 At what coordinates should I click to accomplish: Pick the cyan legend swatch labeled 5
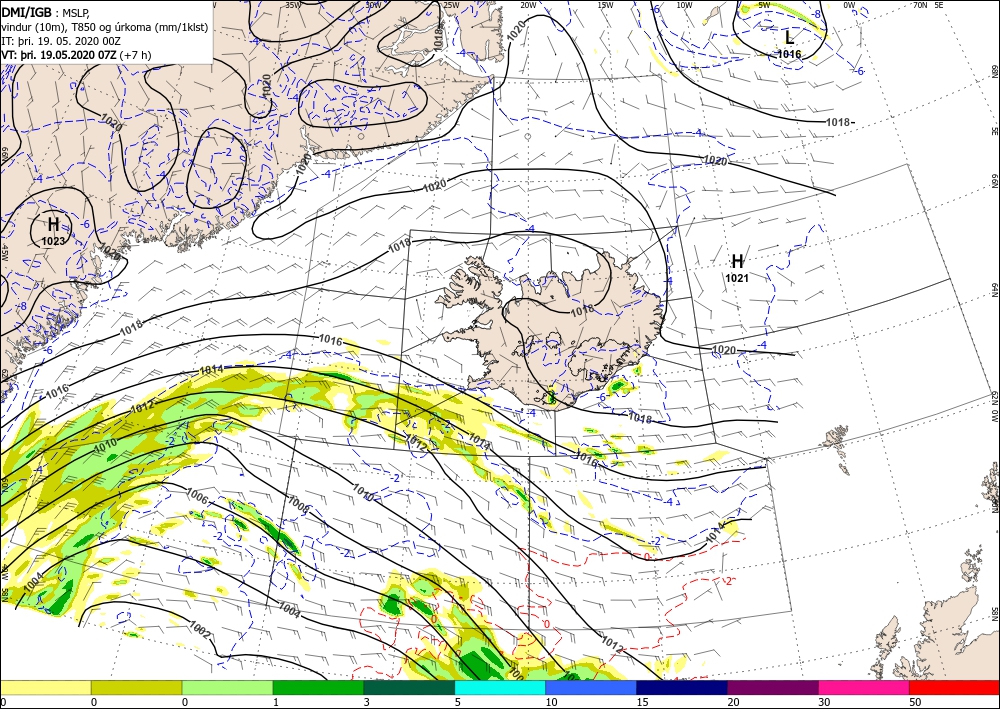[x=500, y=687]
